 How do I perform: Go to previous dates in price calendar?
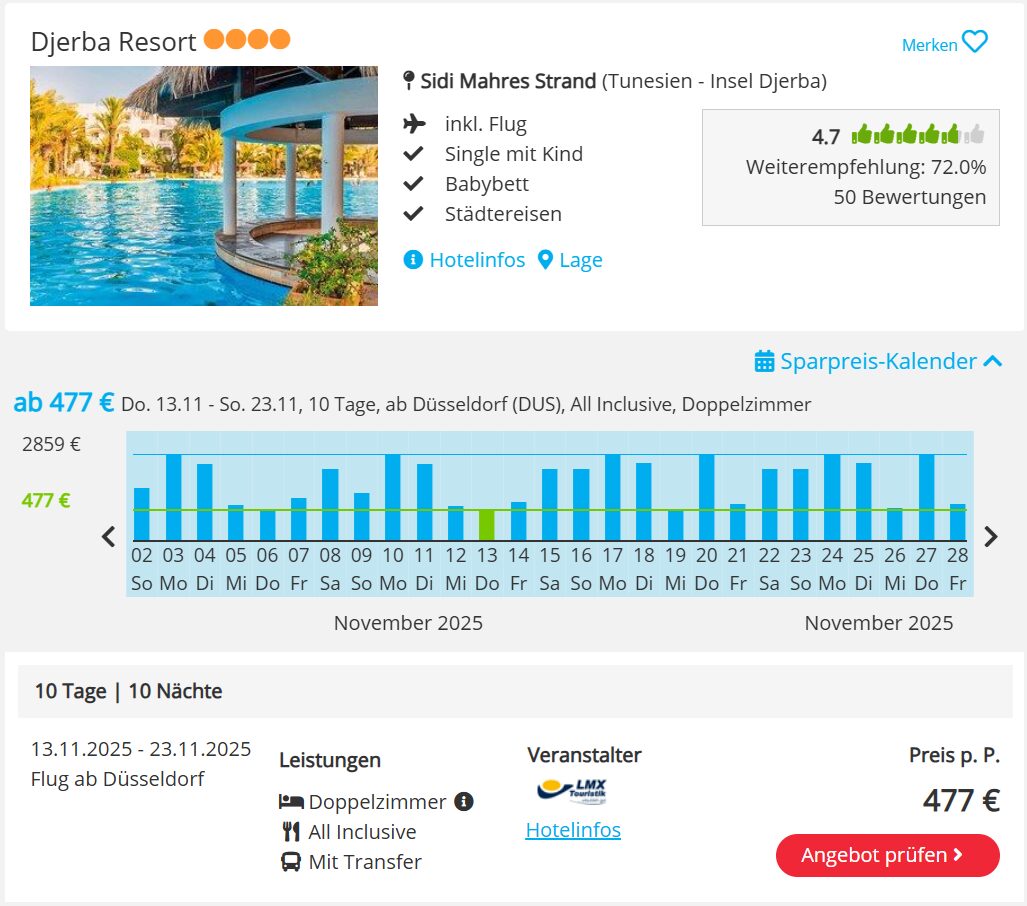(109, 537)
